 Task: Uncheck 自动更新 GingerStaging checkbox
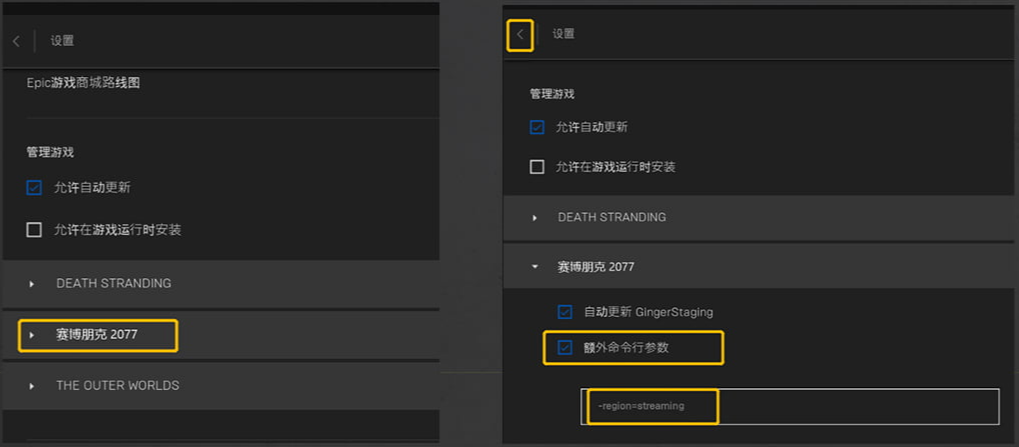tap(565, 312)
